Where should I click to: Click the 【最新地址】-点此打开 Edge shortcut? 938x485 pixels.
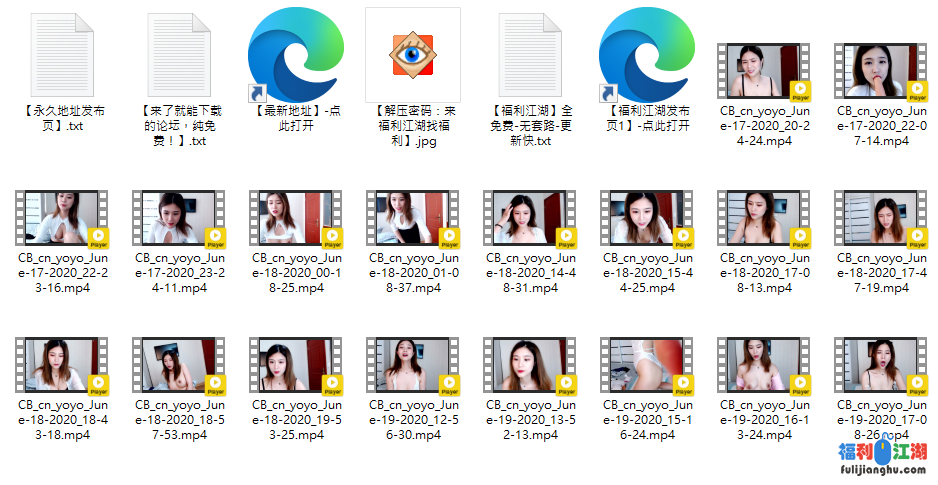tap(296, 54)
